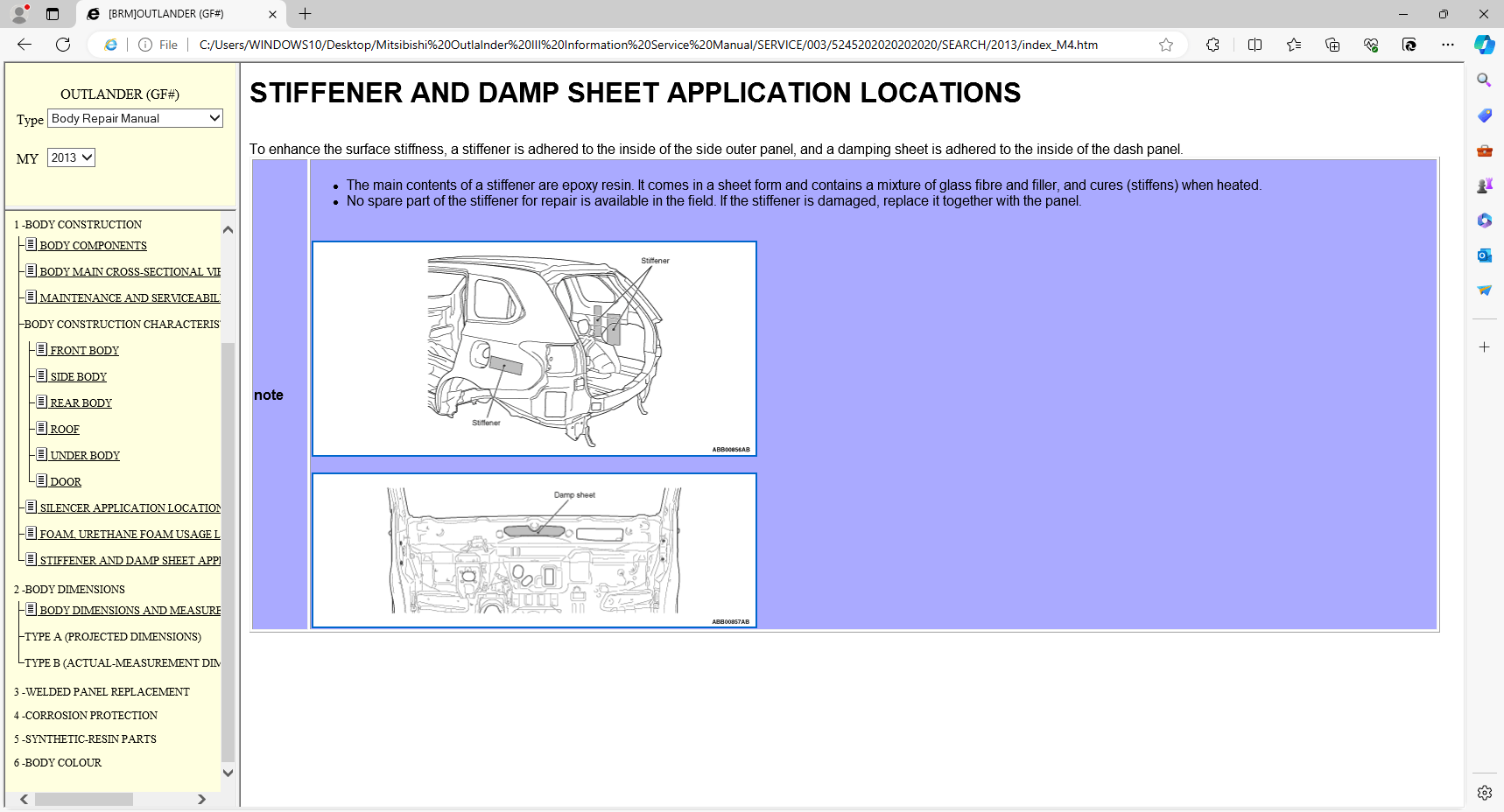Open the UNDER BODY link
Screen dimensions: 1504x812
(85, 456)
